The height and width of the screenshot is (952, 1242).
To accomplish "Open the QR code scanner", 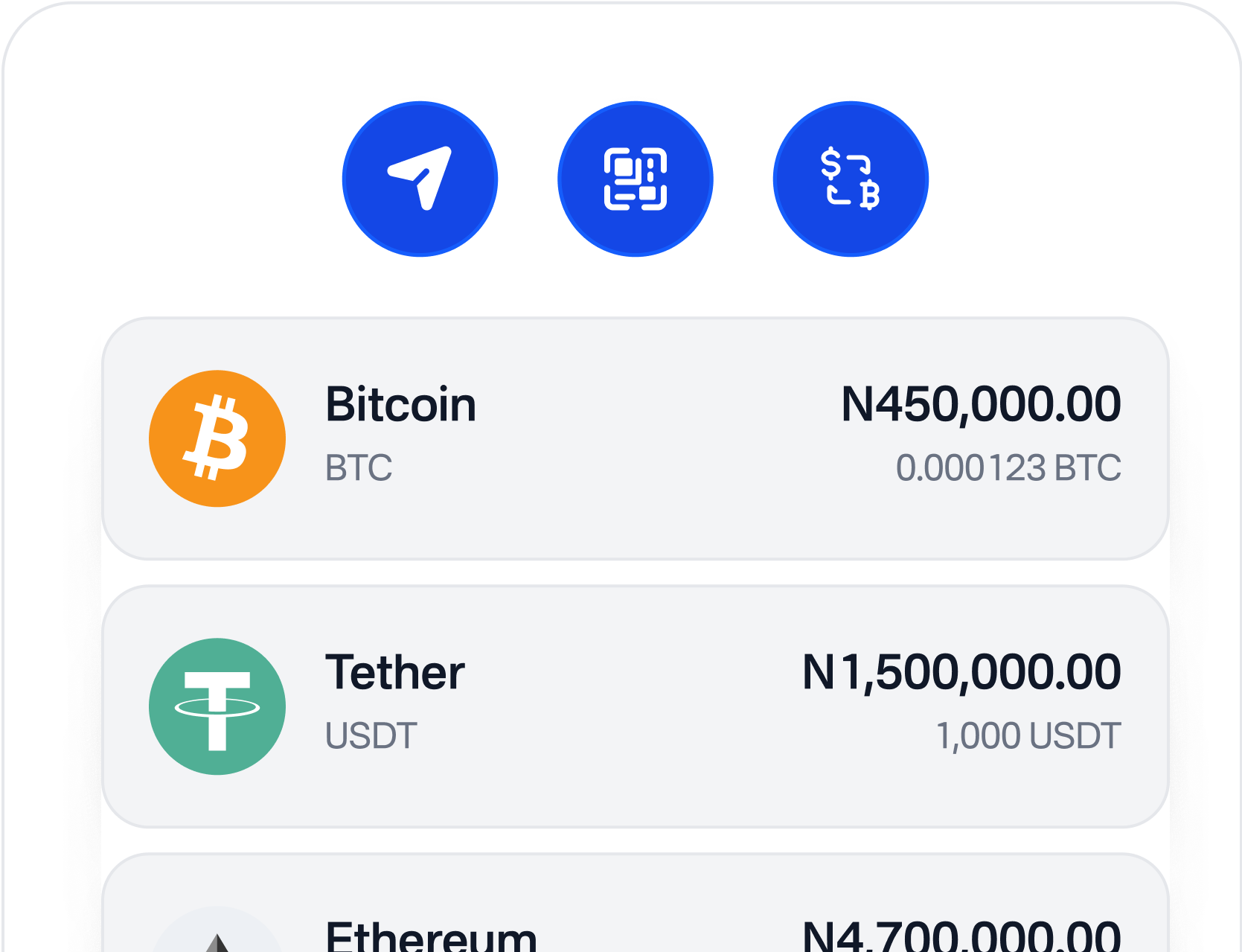I will [635, 179].
